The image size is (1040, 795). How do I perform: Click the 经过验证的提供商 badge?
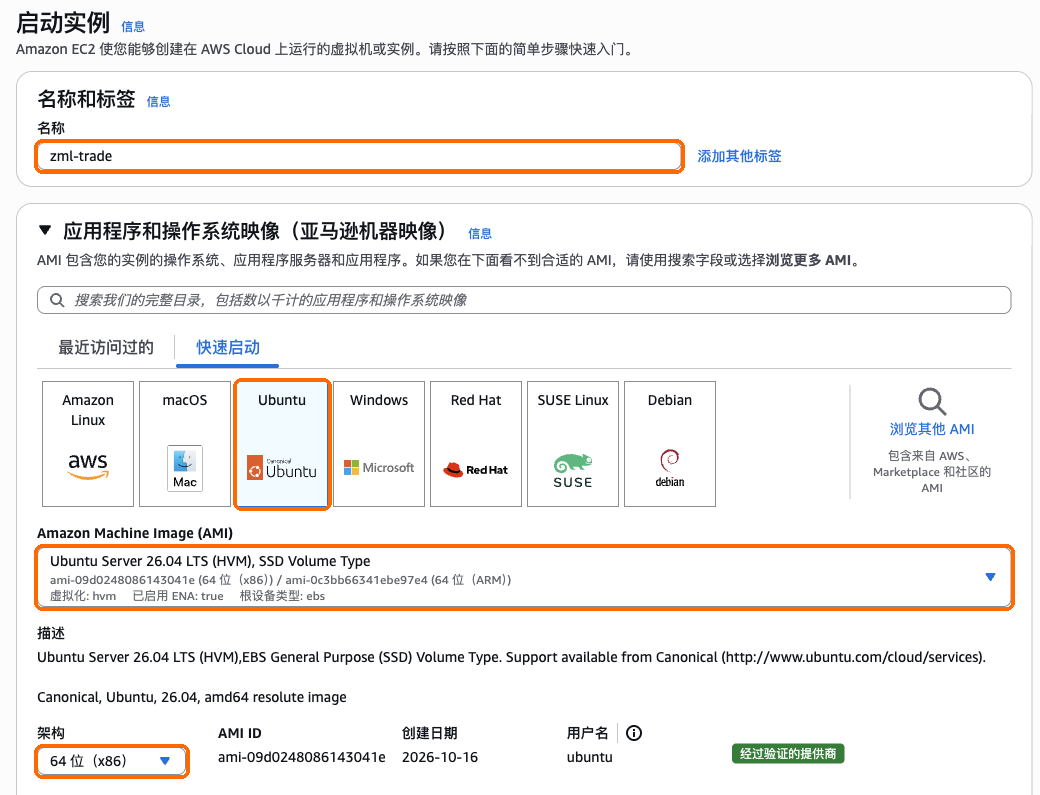(788, 754)
